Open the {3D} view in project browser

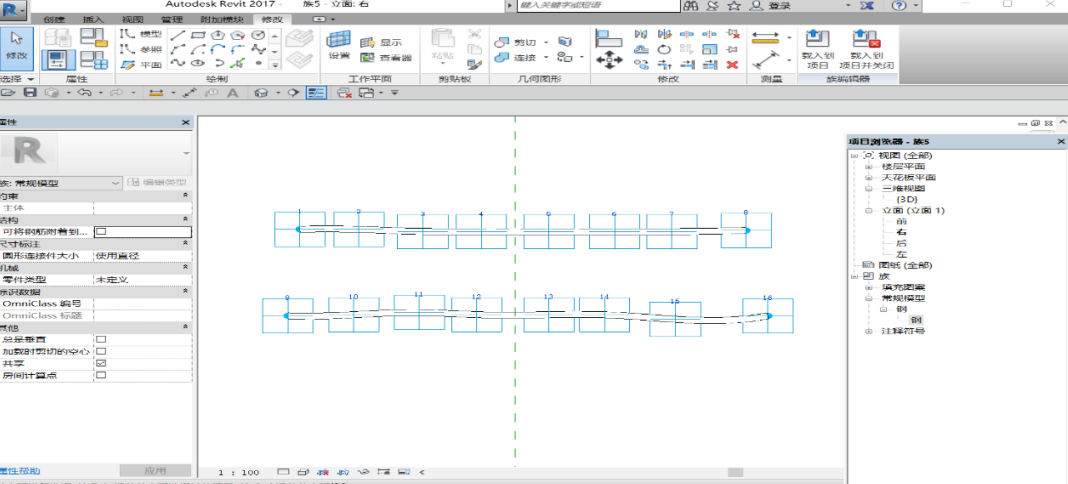[907, 199]
